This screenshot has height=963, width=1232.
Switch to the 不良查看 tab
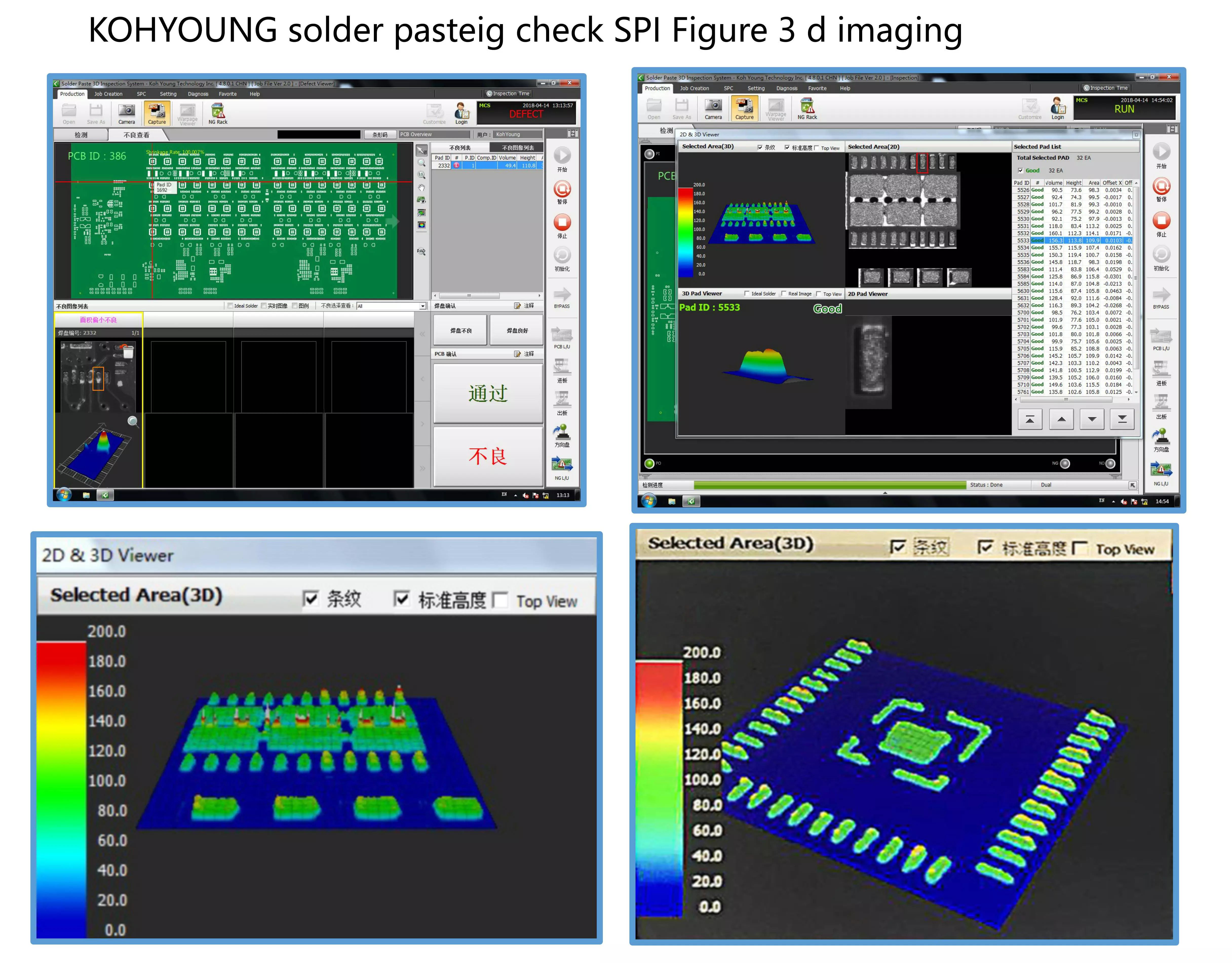click(x=137, y=135)
